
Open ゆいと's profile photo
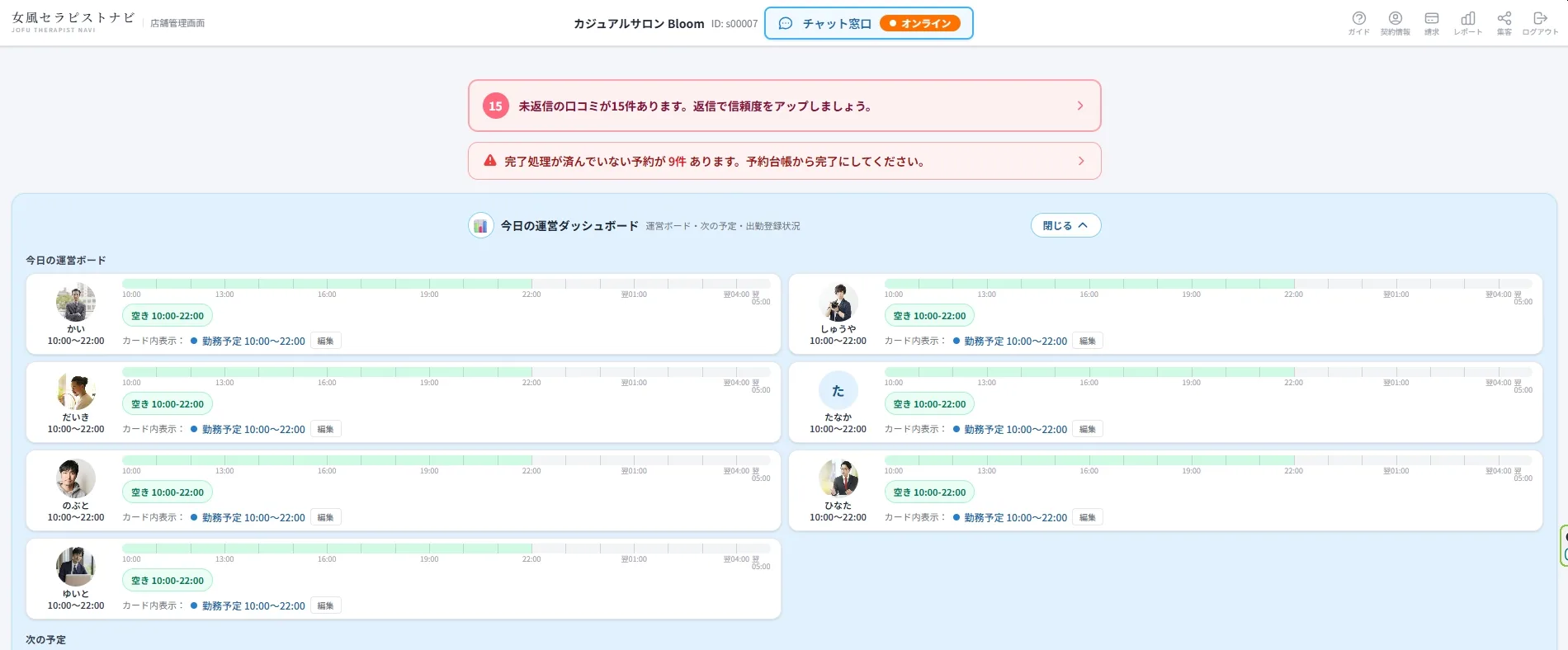[76, 567]
